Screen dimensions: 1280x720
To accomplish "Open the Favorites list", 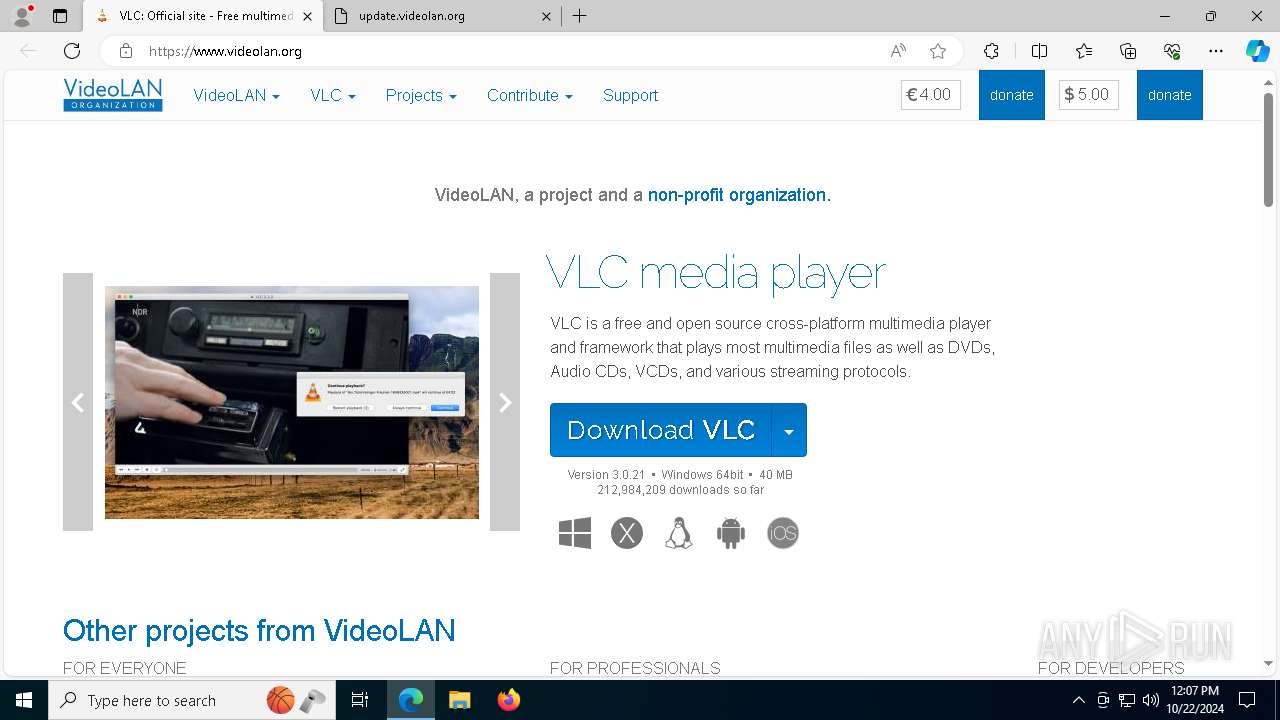I will [x=1084, y=51].
